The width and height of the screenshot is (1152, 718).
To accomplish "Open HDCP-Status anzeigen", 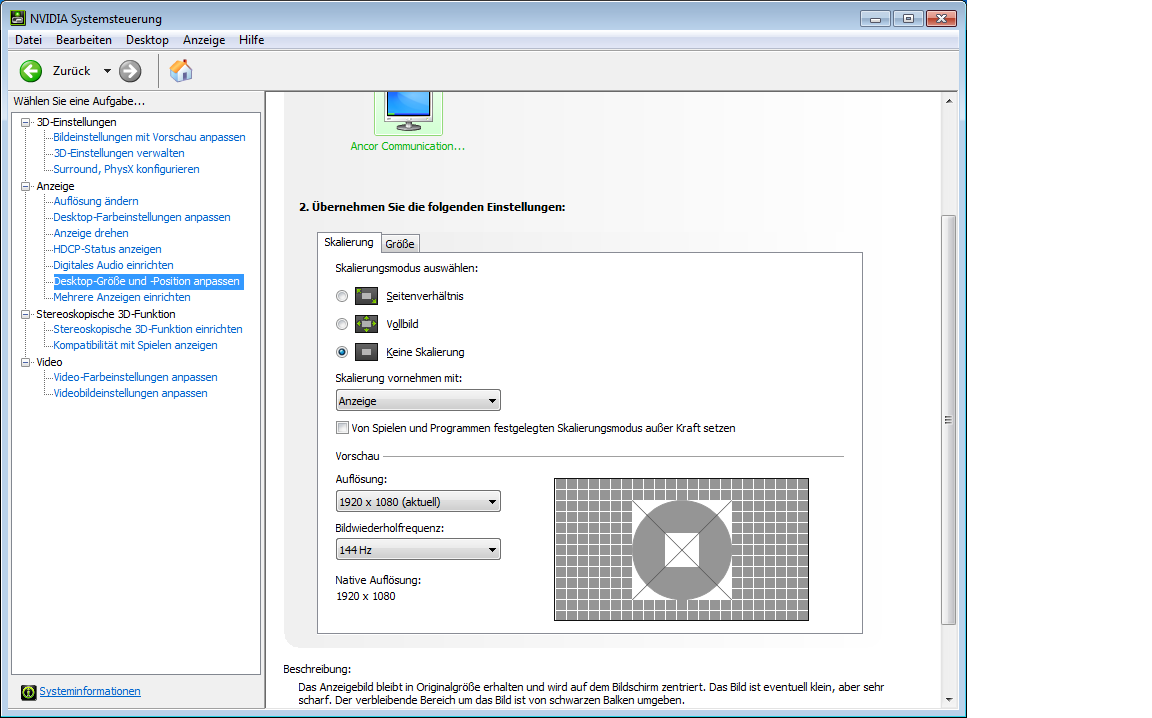I will click(107, 249).
